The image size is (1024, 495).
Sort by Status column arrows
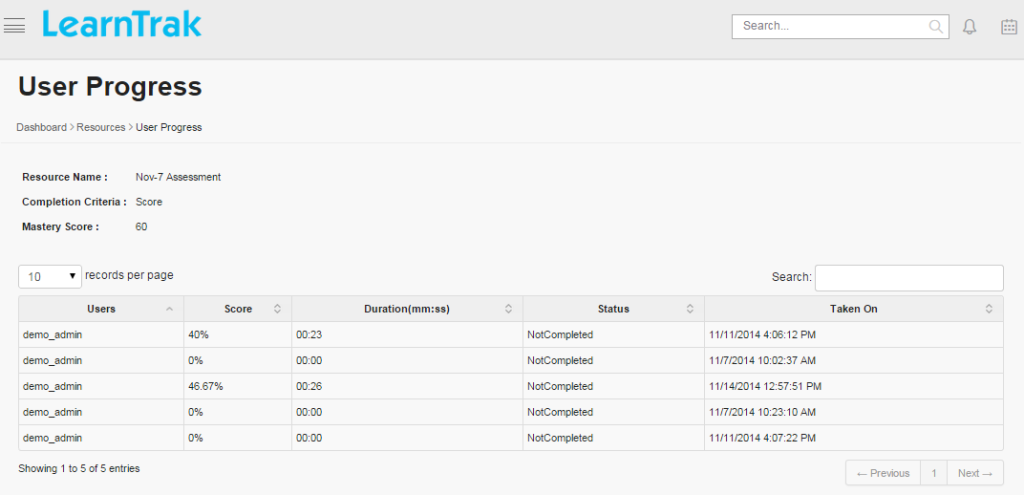coord(690,309)
